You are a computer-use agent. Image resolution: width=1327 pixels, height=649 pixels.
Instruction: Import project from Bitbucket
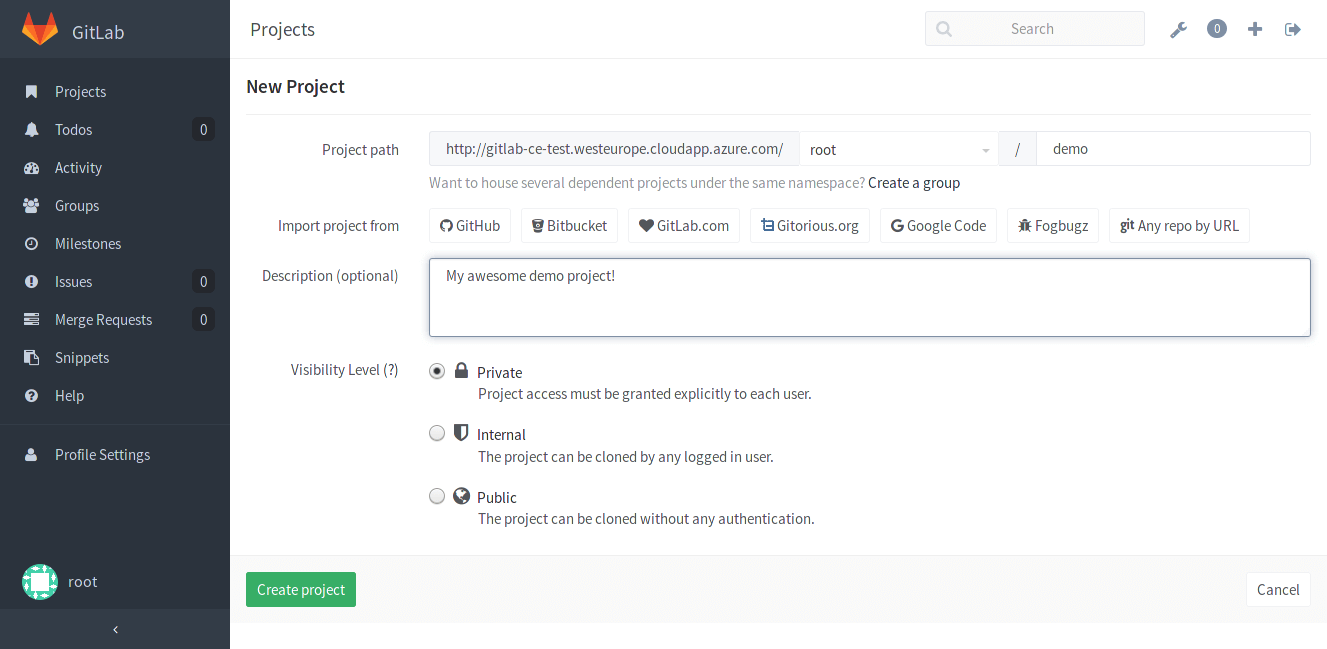[x=569, y=225]
